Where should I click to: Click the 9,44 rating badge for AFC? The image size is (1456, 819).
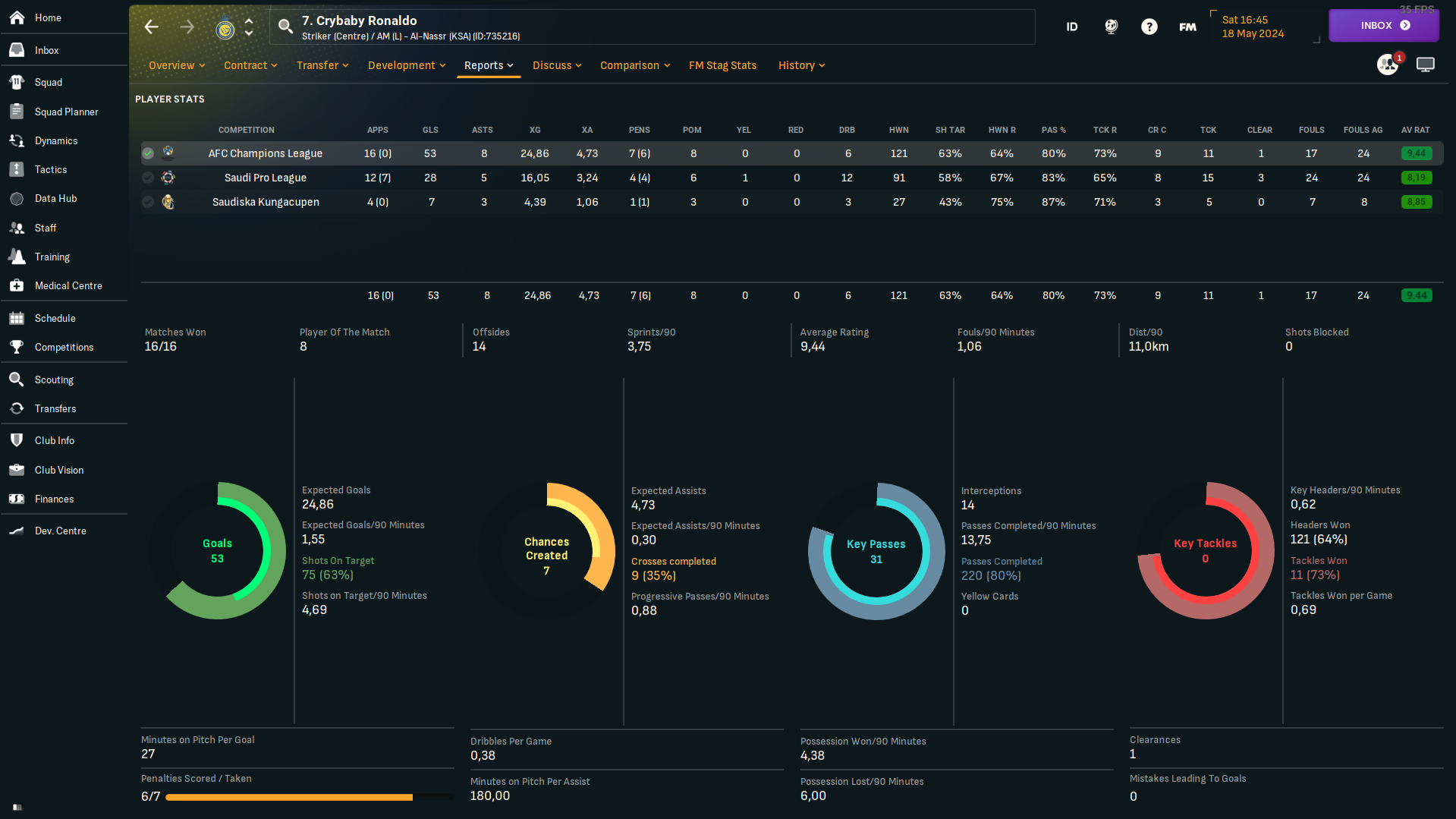pos(1417,153)
